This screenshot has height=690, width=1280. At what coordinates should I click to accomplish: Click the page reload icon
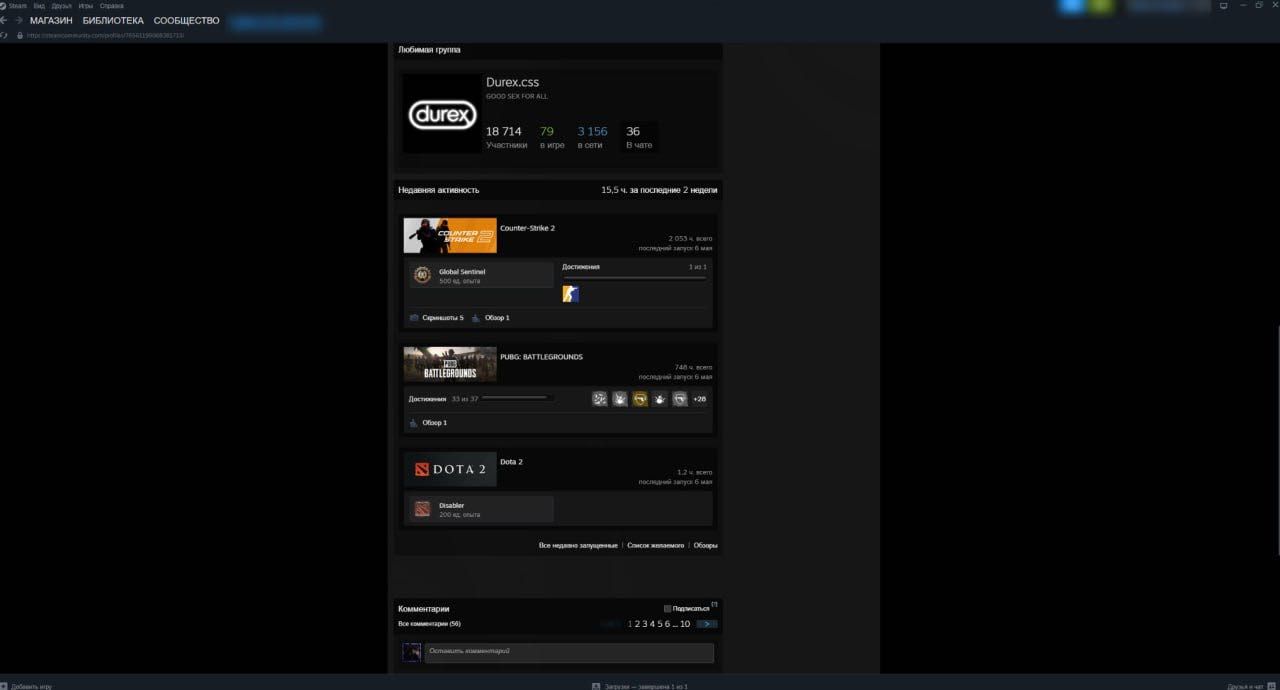pyautogui.click(x=4, y=35)
